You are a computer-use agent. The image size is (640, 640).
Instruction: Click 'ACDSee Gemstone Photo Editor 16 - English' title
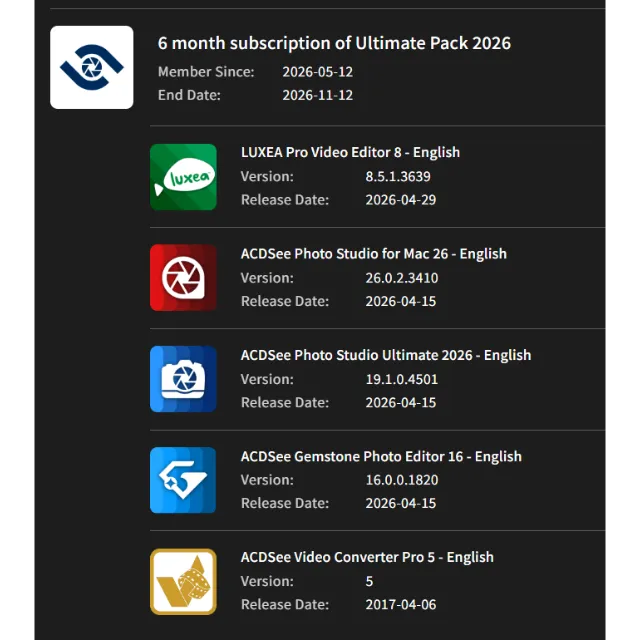pos(381,456)
